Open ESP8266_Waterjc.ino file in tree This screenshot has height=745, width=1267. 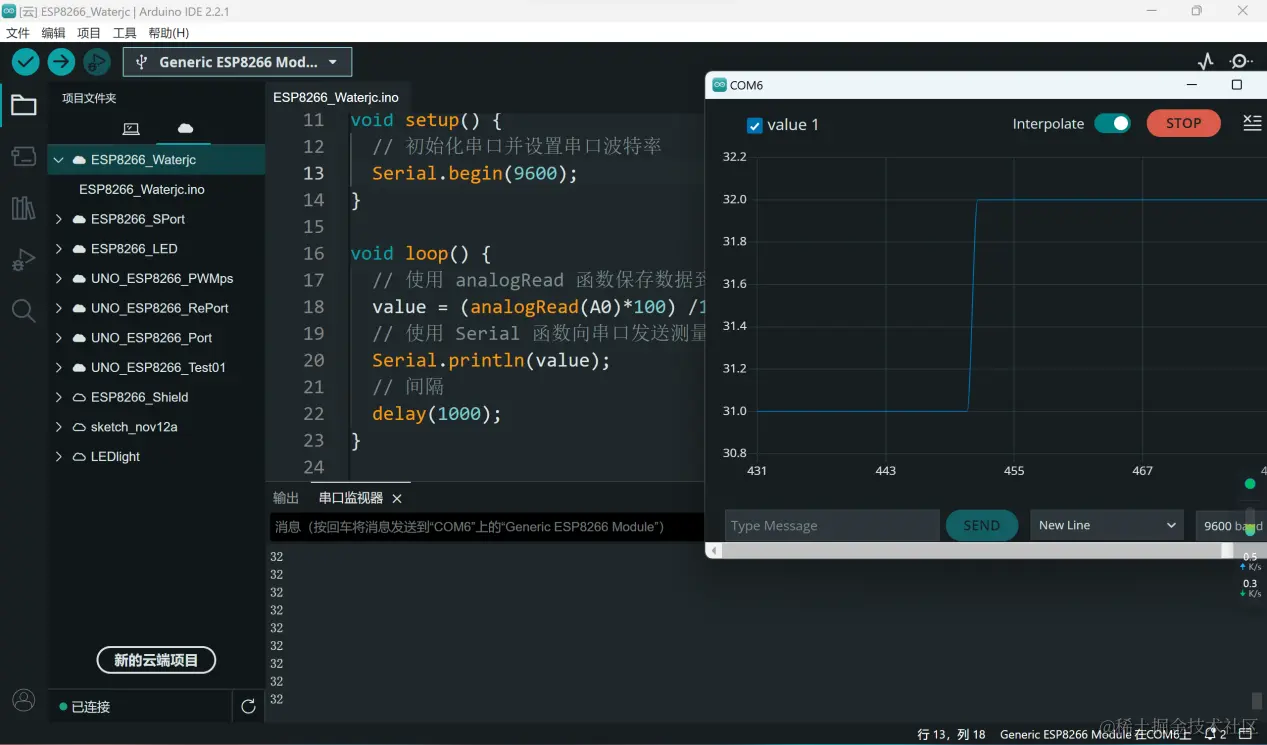pos(142,189)
